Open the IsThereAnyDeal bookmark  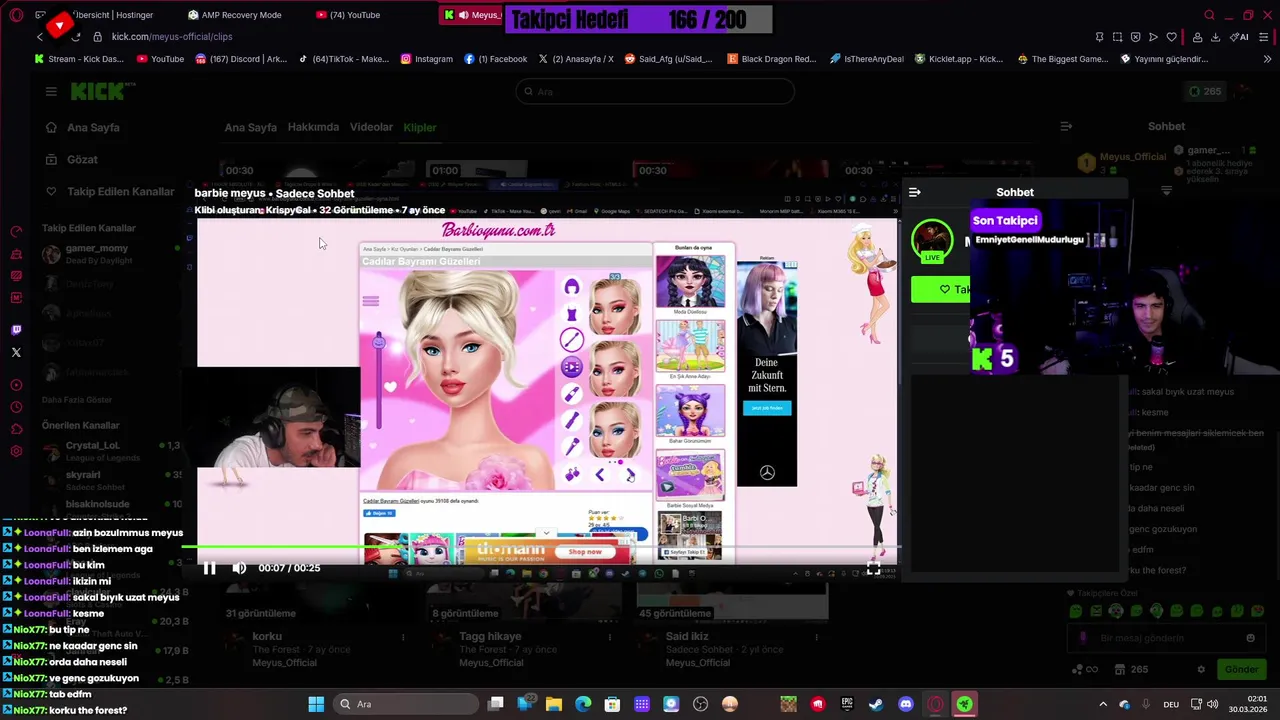pyautogui.click(x=866, y=59)
